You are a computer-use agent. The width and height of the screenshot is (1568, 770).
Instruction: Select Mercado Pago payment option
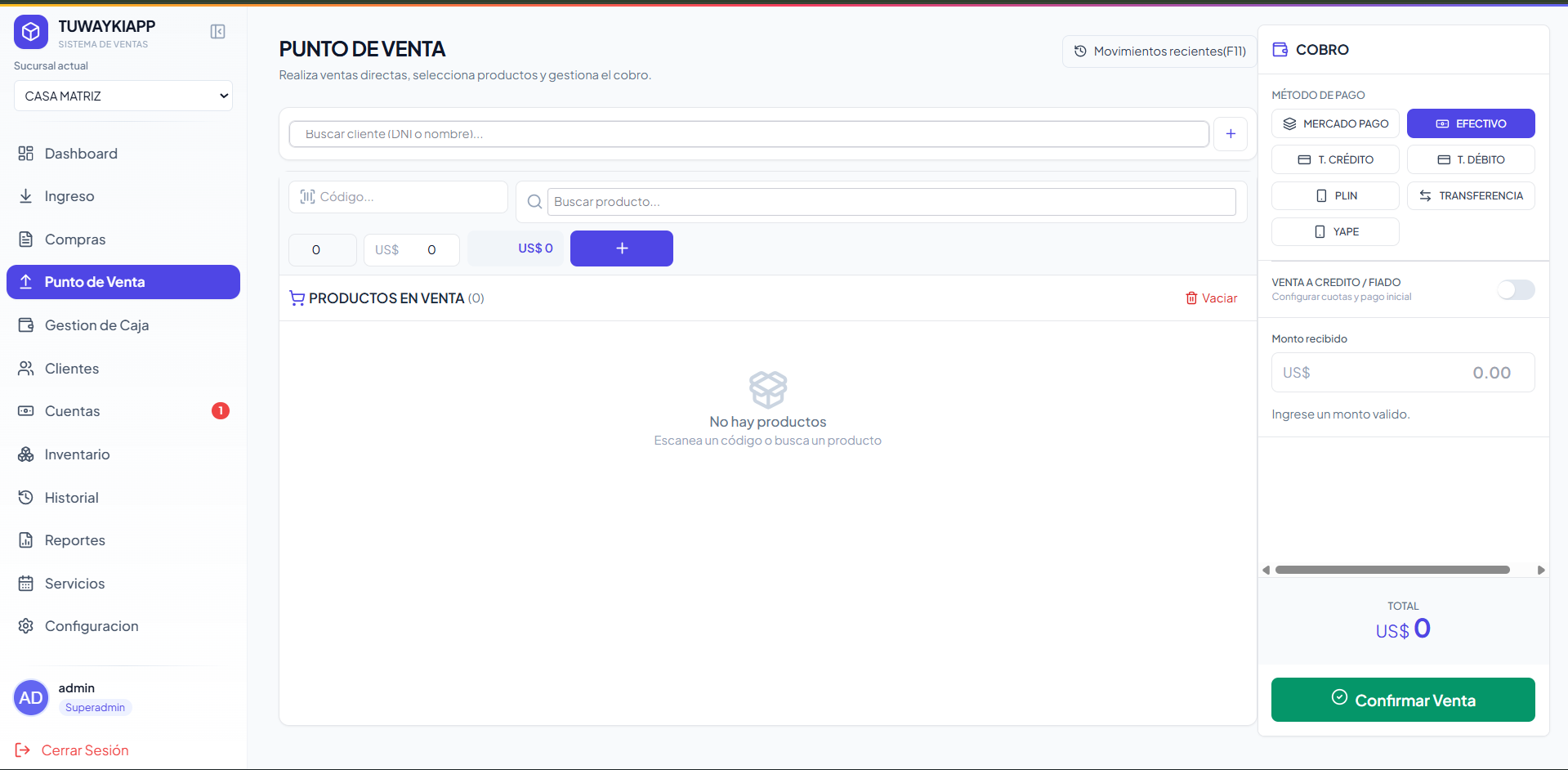click(1334, 123)
